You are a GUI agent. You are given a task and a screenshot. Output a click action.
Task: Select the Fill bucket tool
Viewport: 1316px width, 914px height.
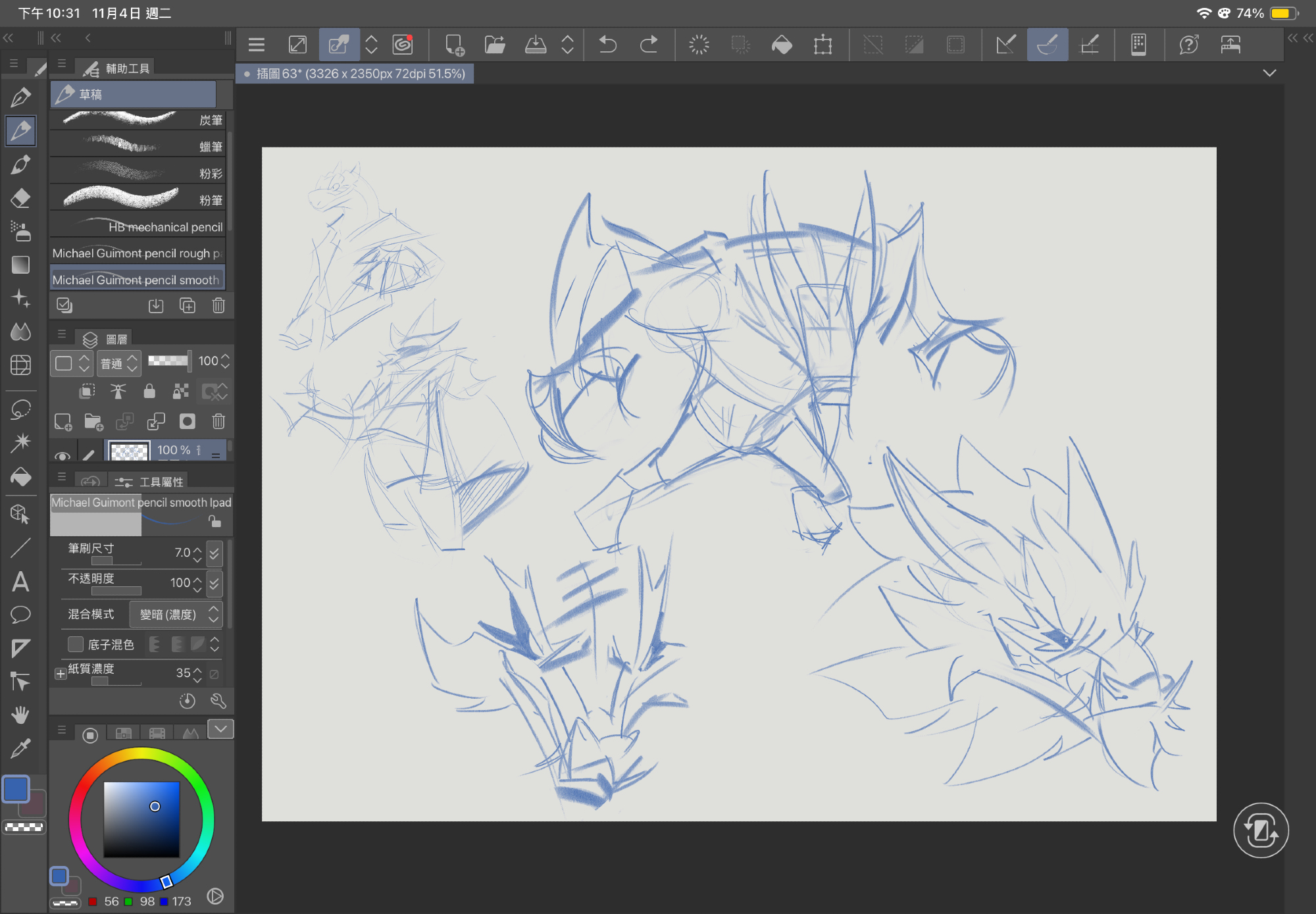click(x=20, y=476)
